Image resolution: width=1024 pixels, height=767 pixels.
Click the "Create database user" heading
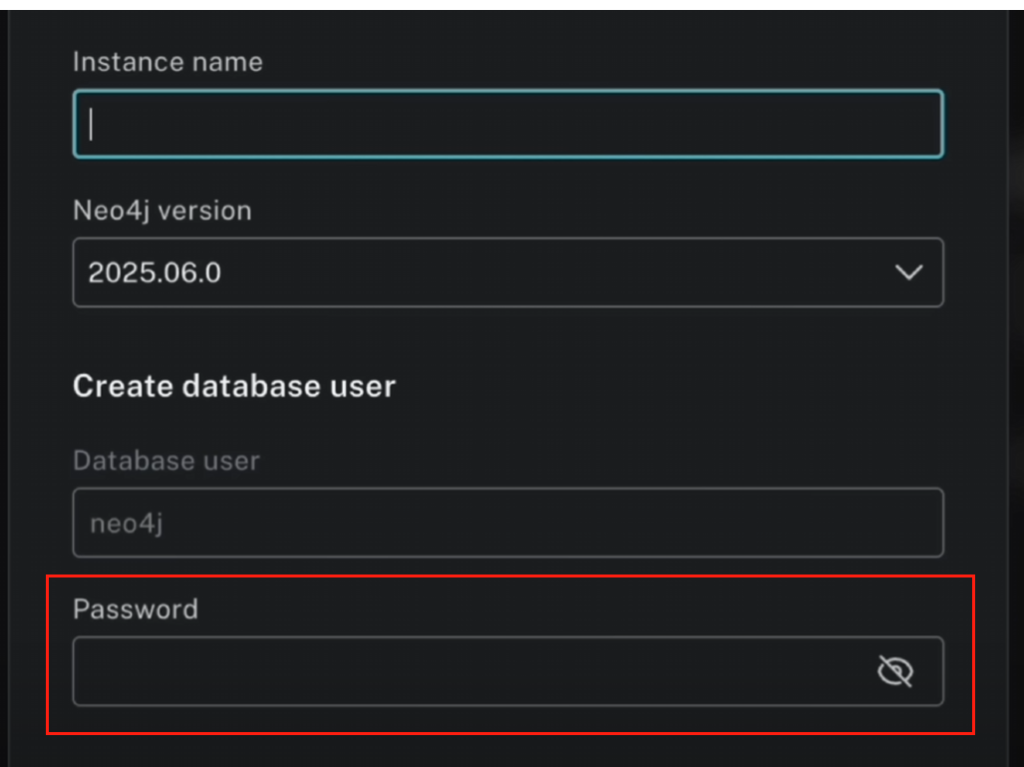pos(234,386)
